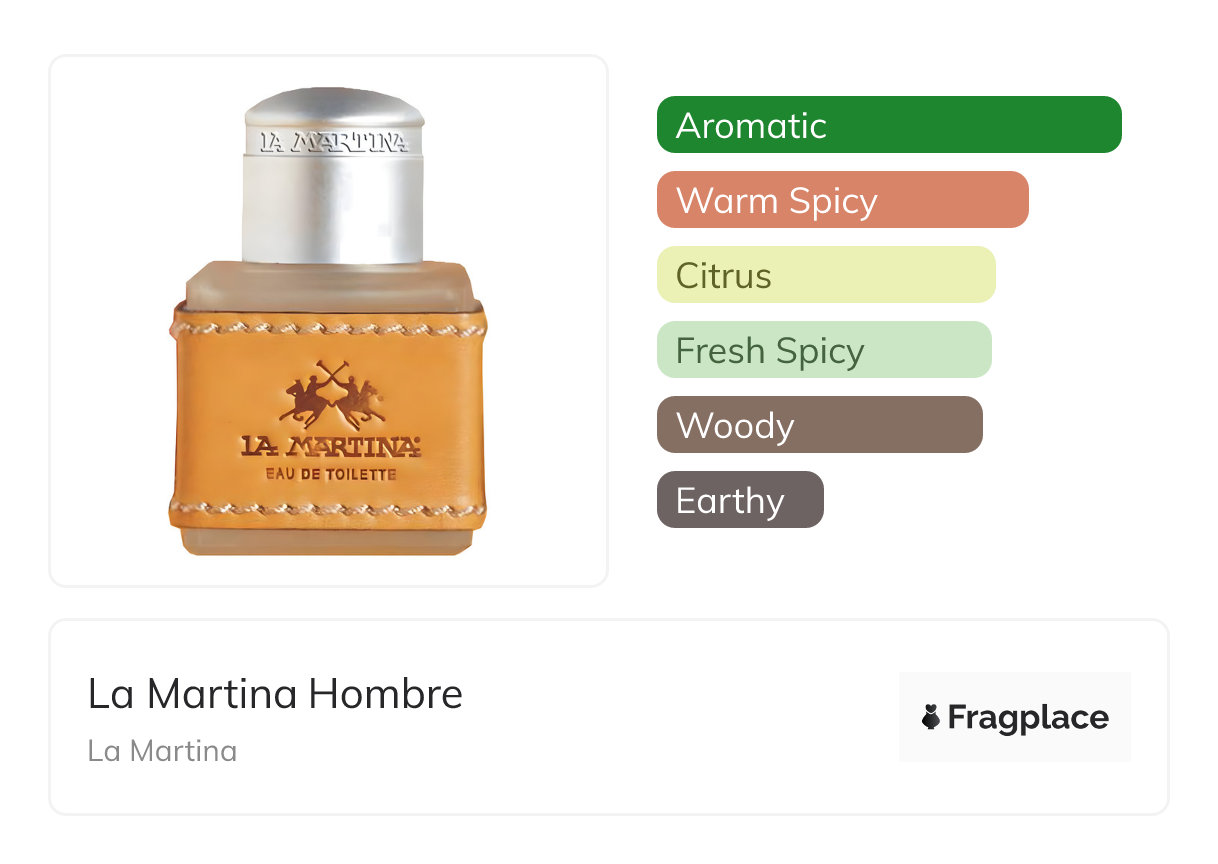Select the Fresh Spicy accord bar
The image size is (1218, 864).
click(824, 350)
